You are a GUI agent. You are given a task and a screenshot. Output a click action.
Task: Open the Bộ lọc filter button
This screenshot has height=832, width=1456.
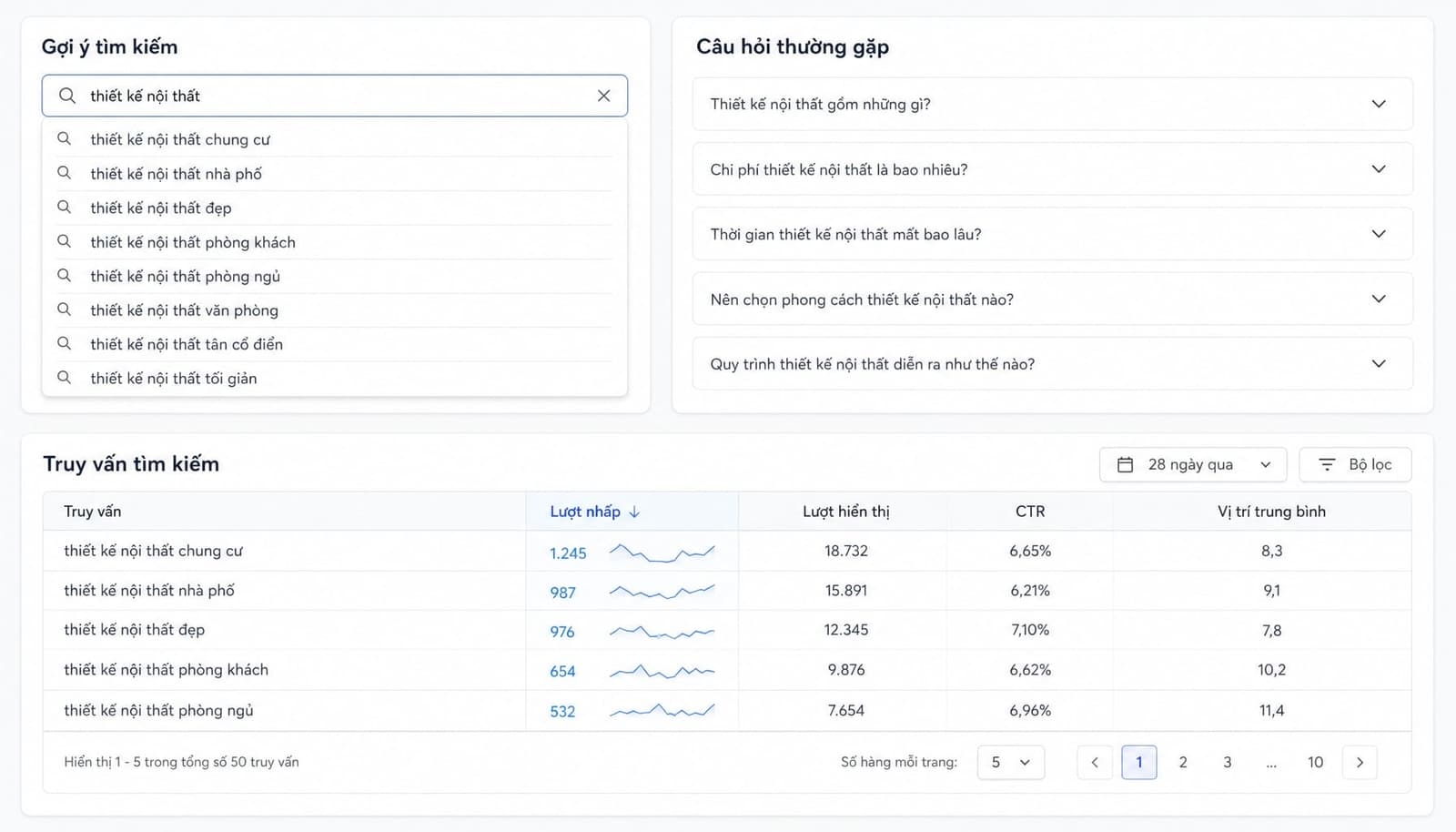1355,464
